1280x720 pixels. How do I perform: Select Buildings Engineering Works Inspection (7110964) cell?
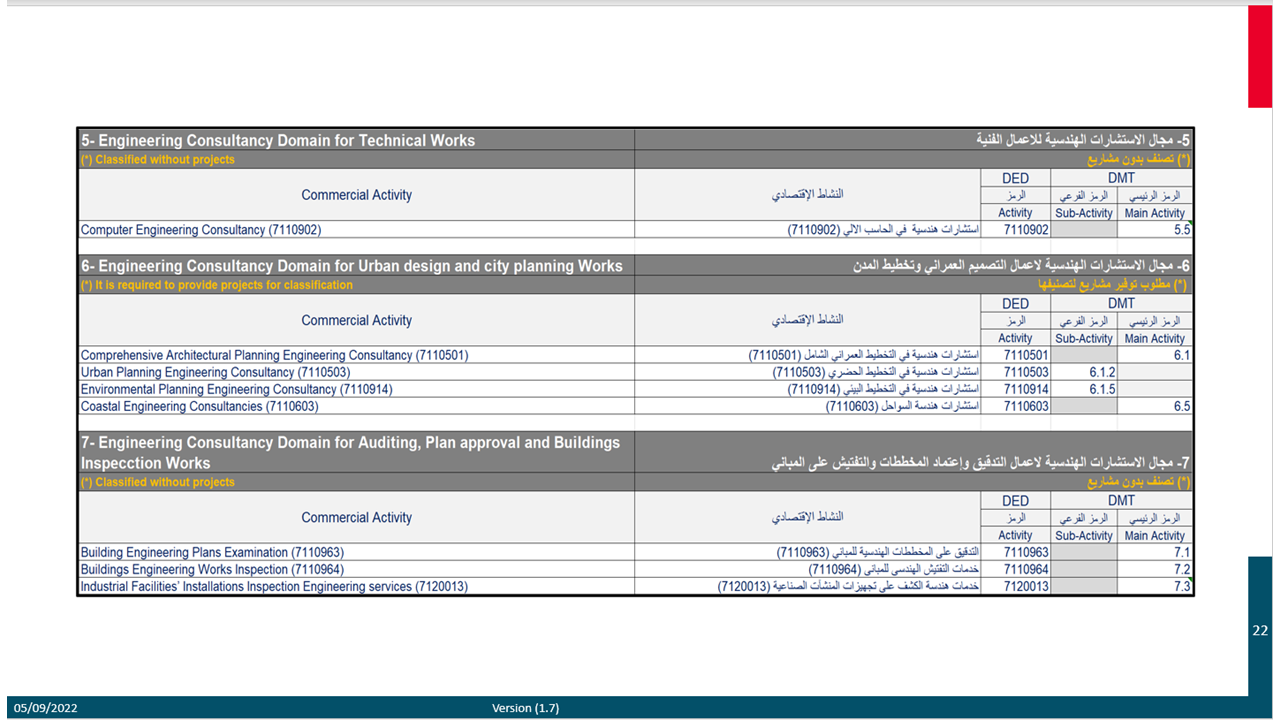212,569
